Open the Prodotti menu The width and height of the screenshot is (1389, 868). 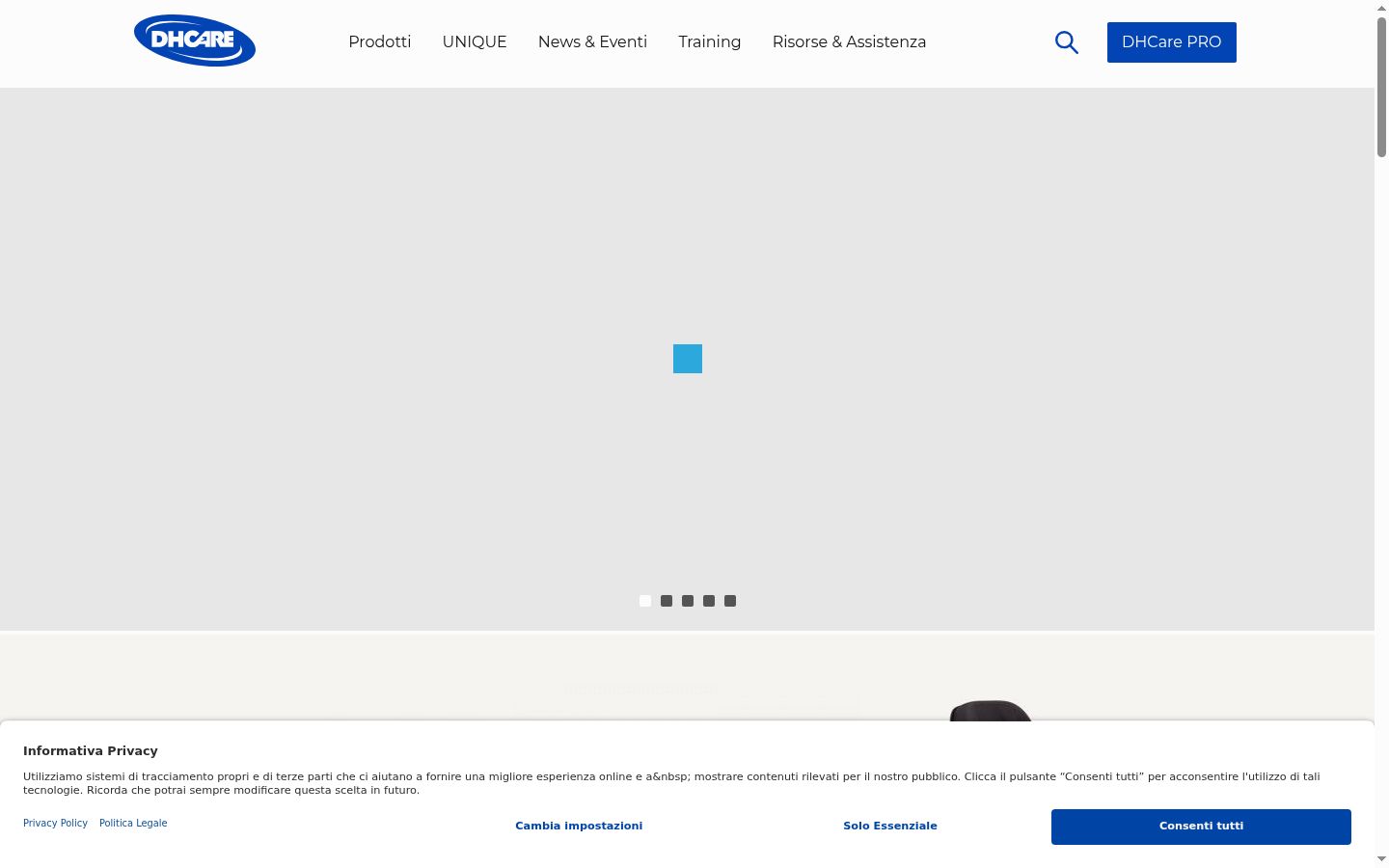(380, 41)
